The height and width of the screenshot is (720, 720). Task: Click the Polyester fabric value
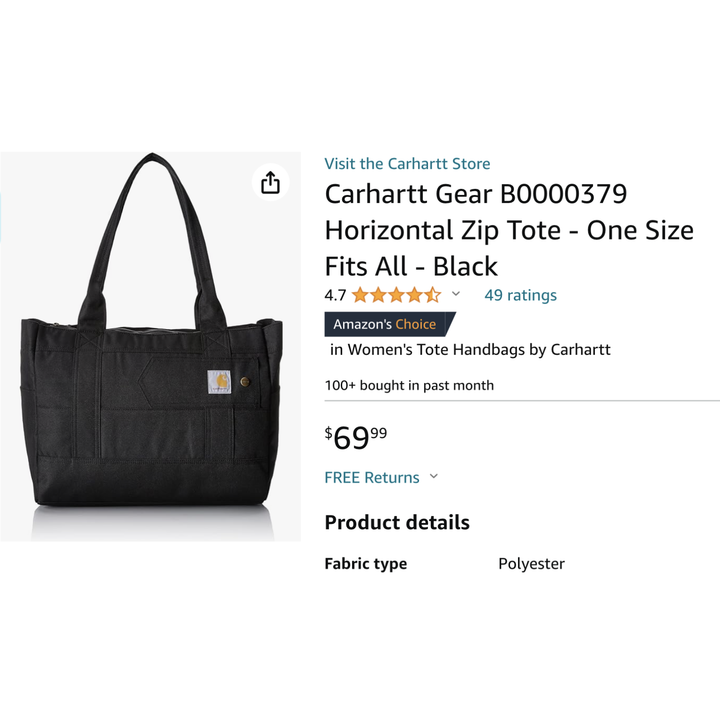click(531, 564)
